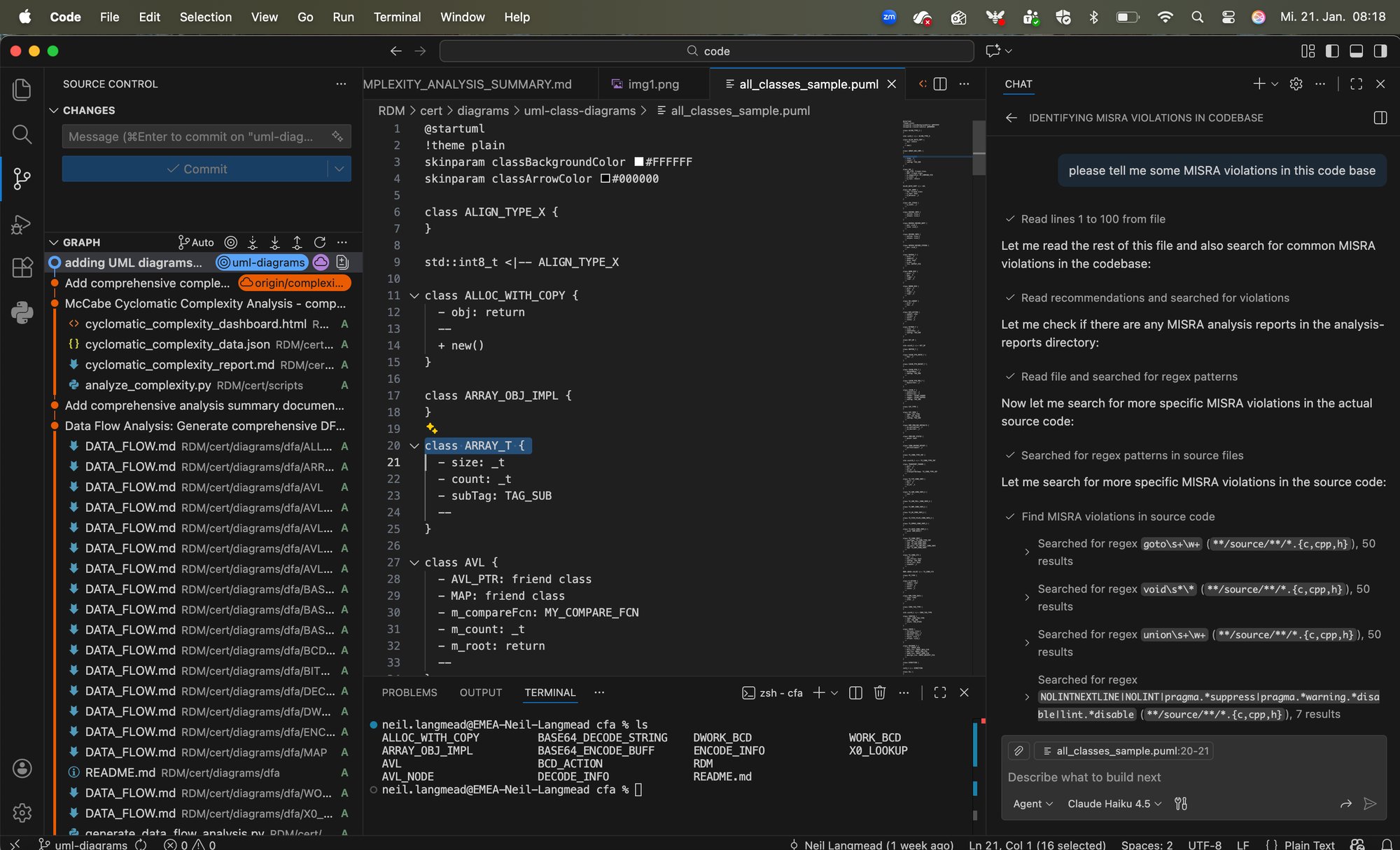Click the #FFFFFF color swatch in editor

point(638,162)
